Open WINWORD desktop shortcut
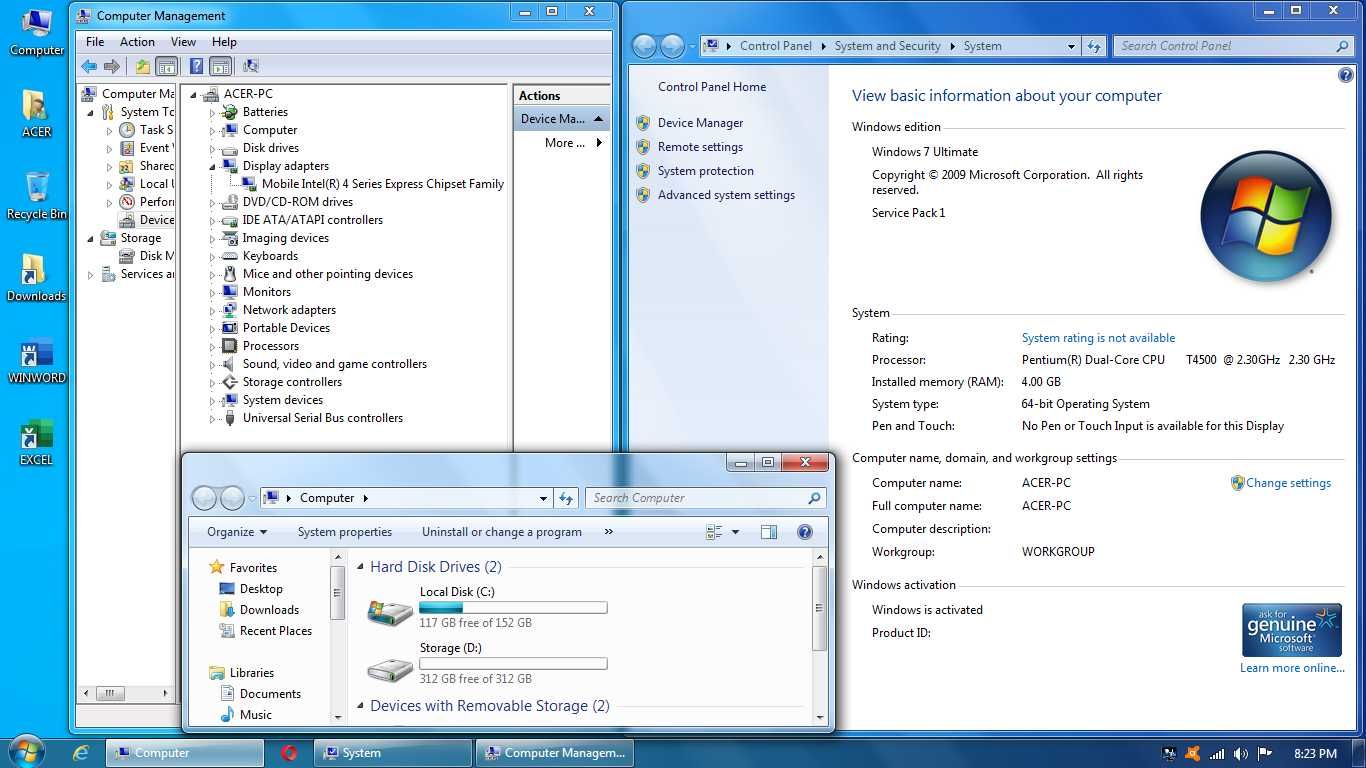Image resolution: width=1366 pixels, height=768 pixels. (x=37, y=362)
